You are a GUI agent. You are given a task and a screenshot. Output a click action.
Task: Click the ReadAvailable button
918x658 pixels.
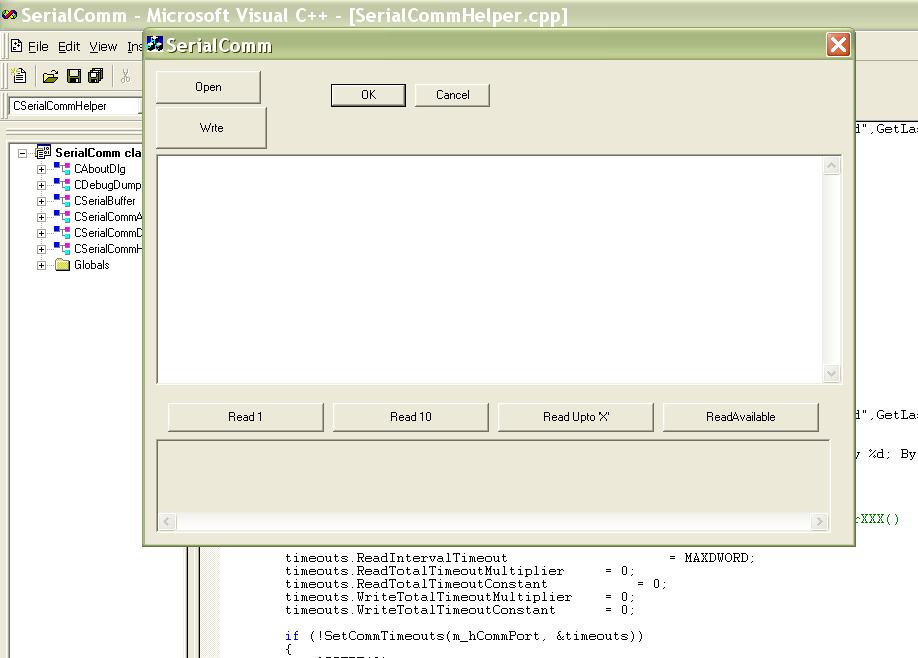point(741,417)
